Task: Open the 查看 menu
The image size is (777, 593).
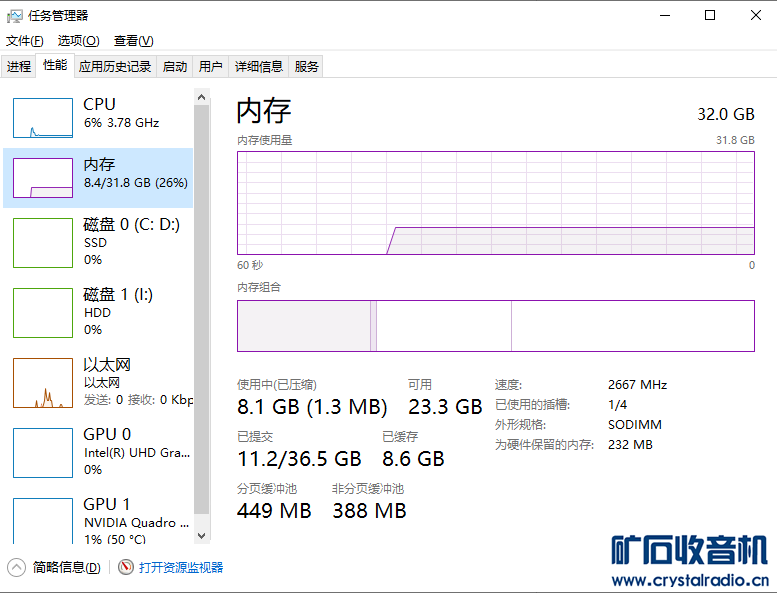Action: point(133,41)
